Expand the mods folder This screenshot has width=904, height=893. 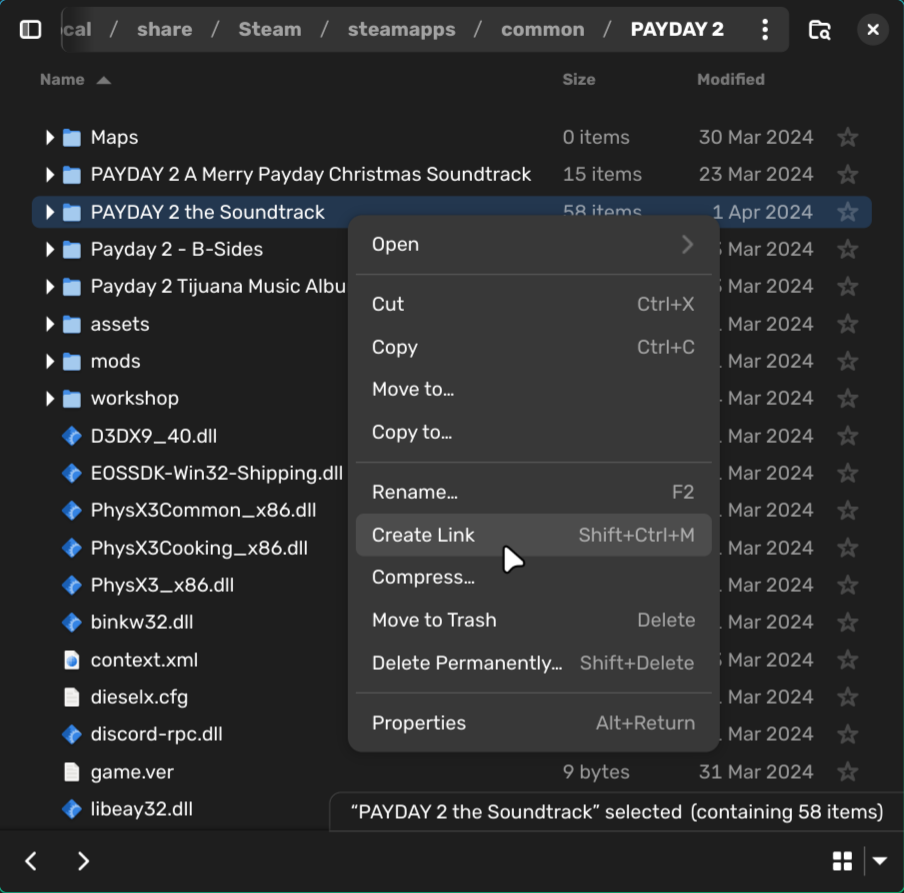(x=49, y=361)
